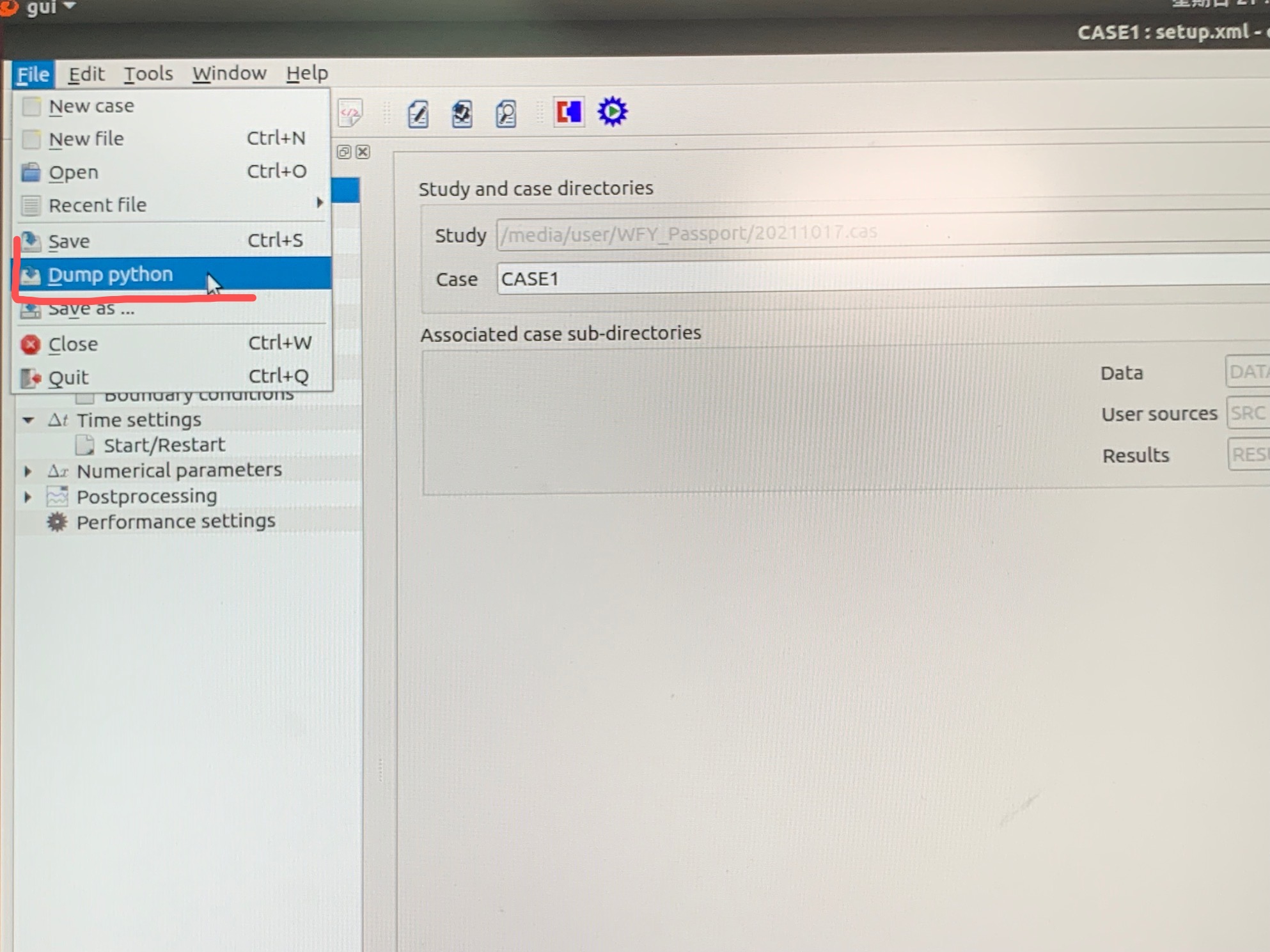Image resolution: width=1270 pixels, height=952 pixels.
Task: Select Start/Restart tree item
Action: (x=164, y=445)
